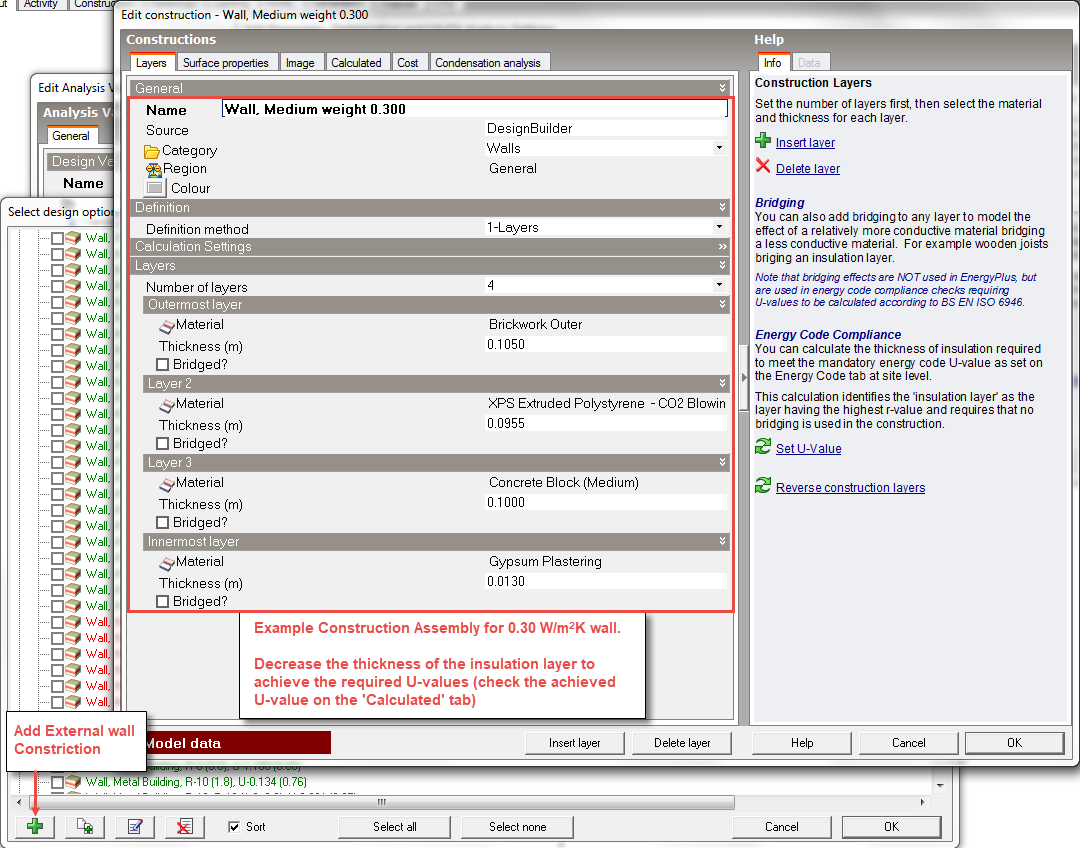Open the Number of layers dropdown
This screenshot has width=1080, height=848.
point(718,286)
